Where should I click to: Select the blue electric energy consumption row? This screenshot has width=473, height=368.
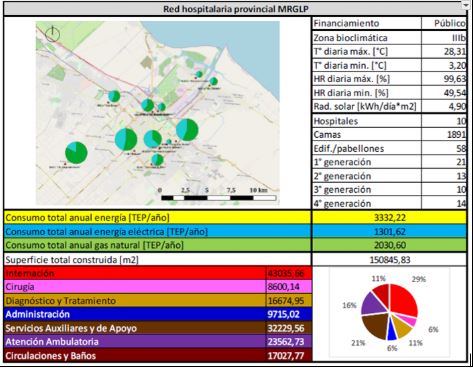tap(235, 231)
